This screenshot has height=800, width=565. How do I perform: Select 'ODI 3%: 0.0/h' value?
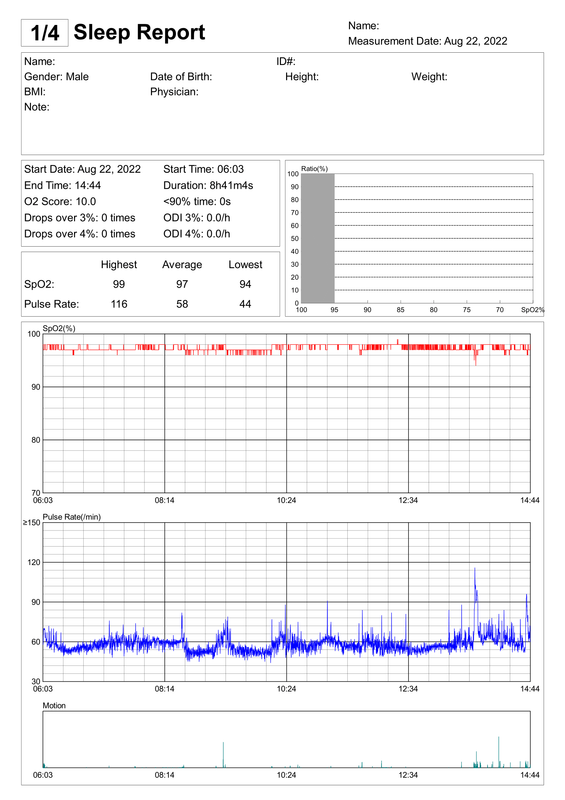pyautogui.click(x=196, y=218)
